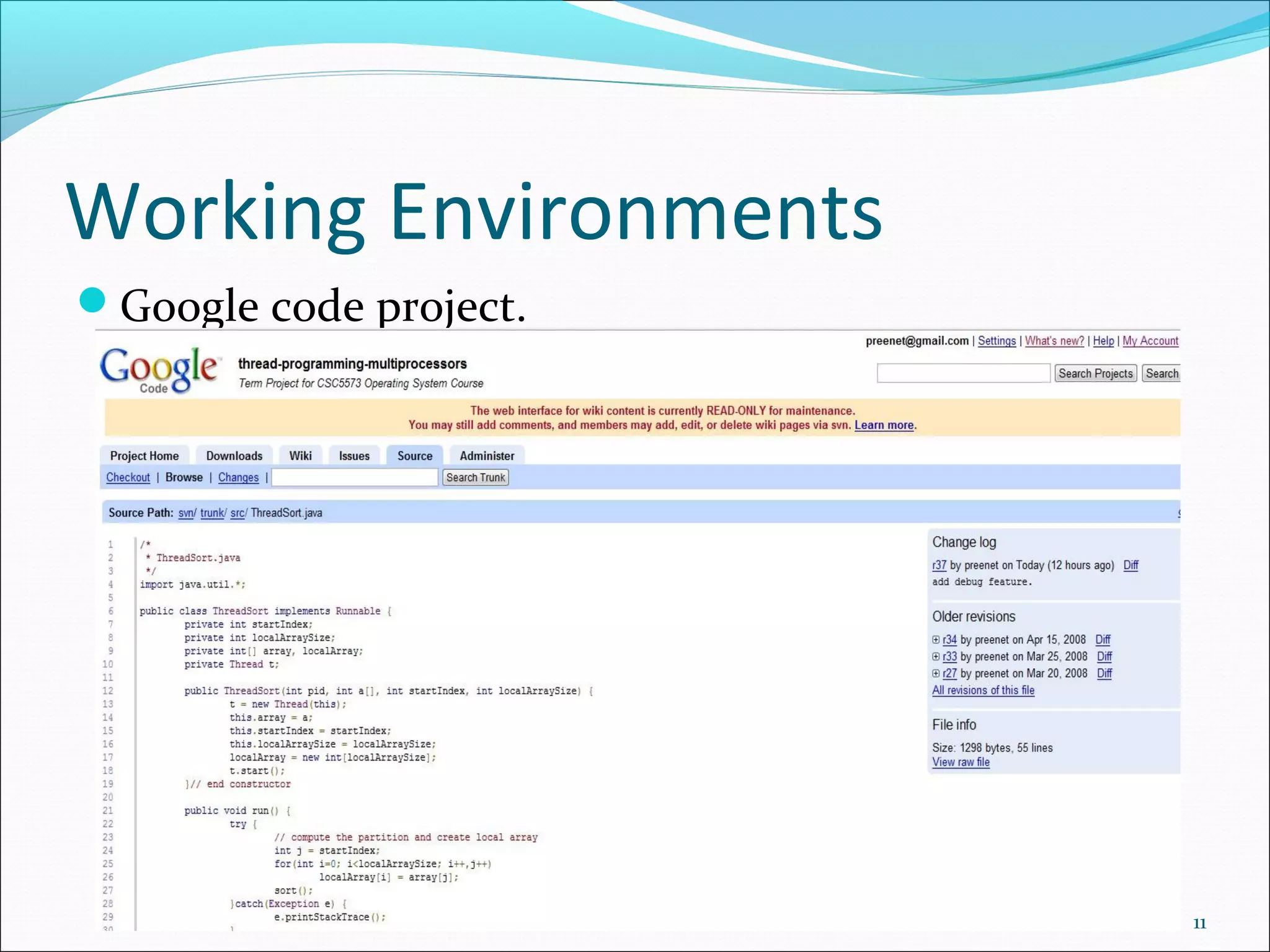Open the Project Home tab
Image resolution: width=1270 pixels, height=952 pixels.
[144, 456]
